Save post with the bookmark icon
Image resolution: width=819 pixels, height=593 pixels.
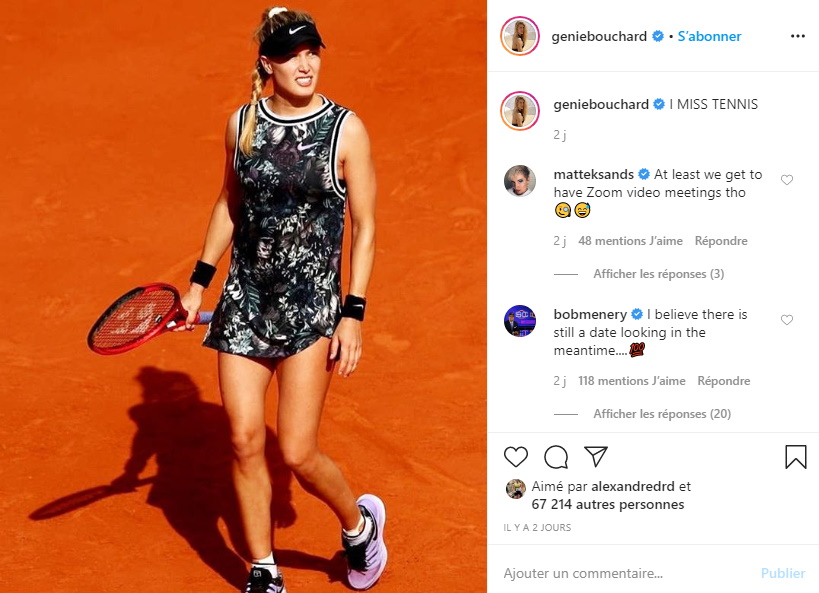(795, 457)
